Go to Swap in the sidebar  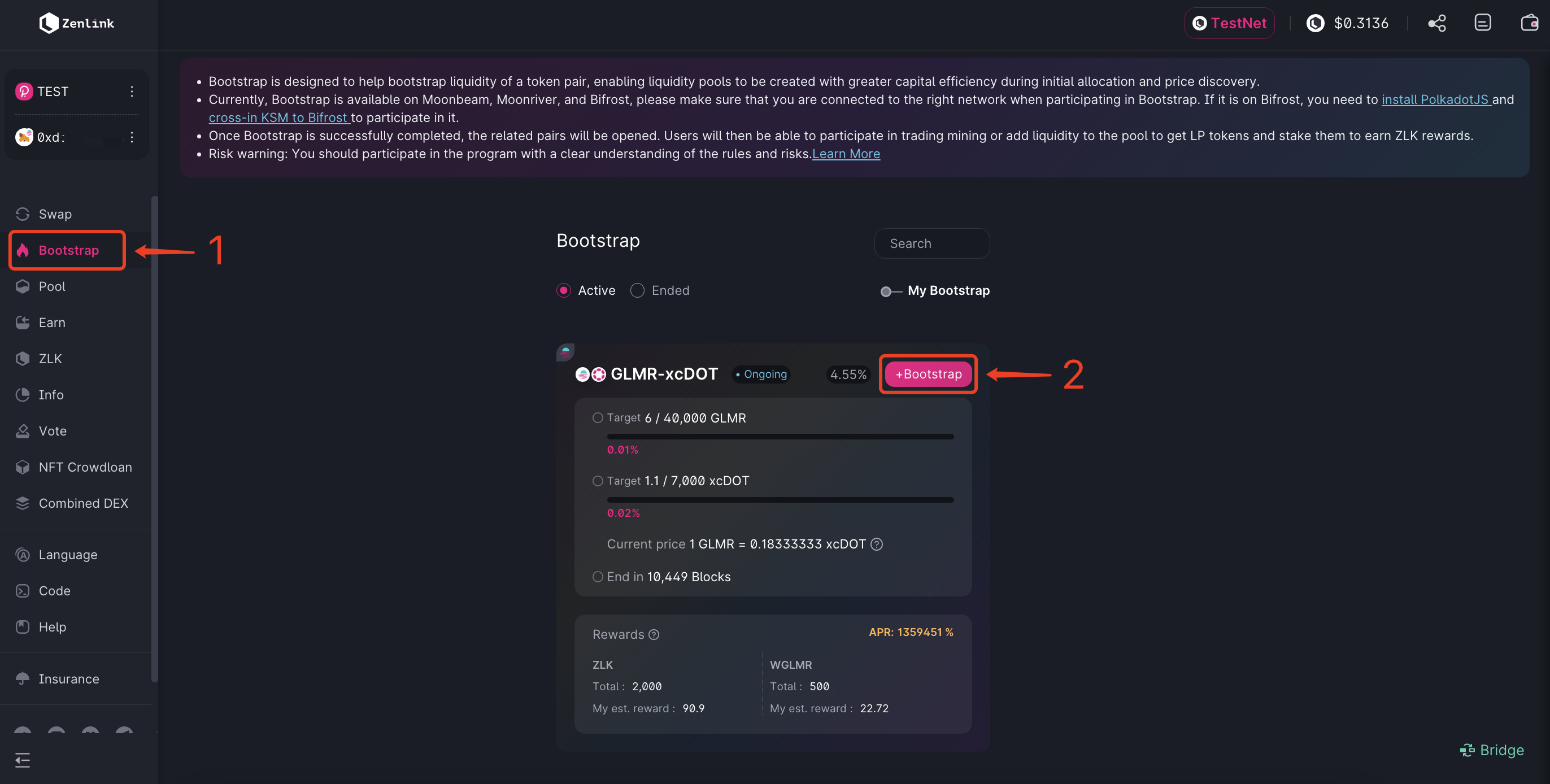coord(55,214)
